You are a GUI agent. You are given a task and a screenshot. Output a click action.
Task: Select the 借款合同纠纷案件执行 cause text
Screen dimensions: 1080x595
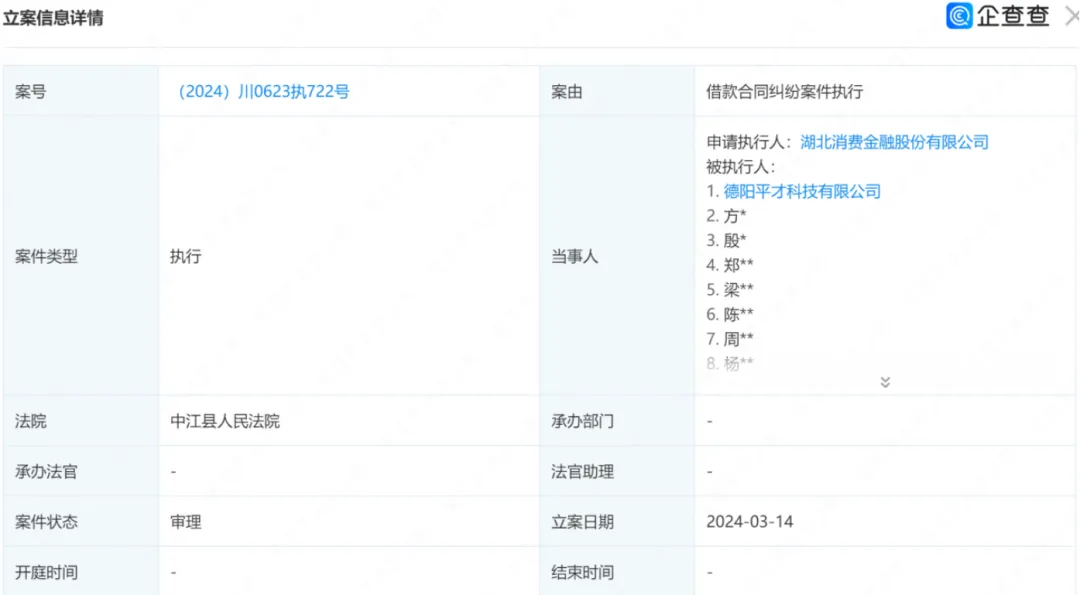click(x=784, y=92)
